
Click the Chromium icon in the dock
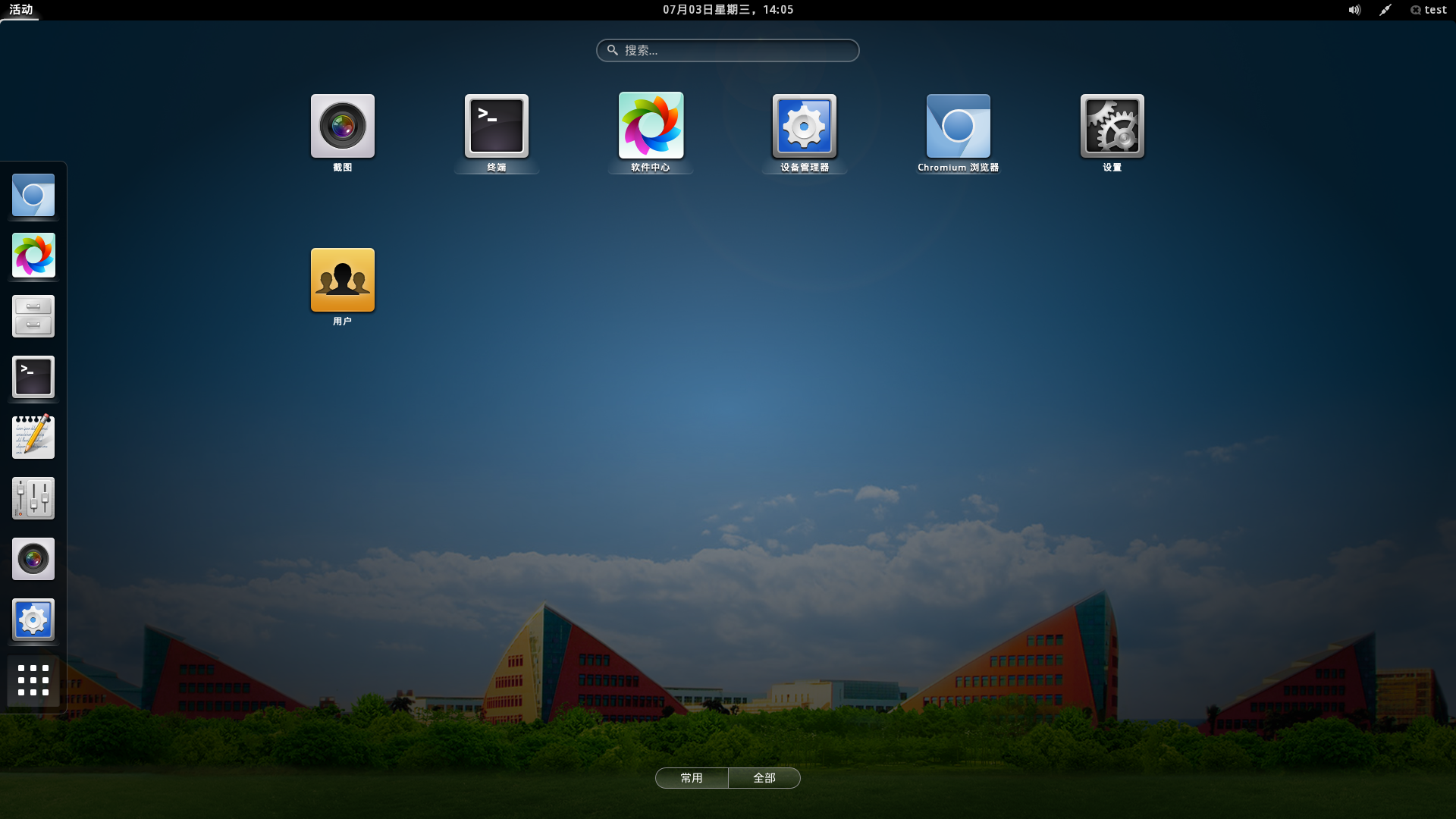pyautogui.click(x=33, y=195)
